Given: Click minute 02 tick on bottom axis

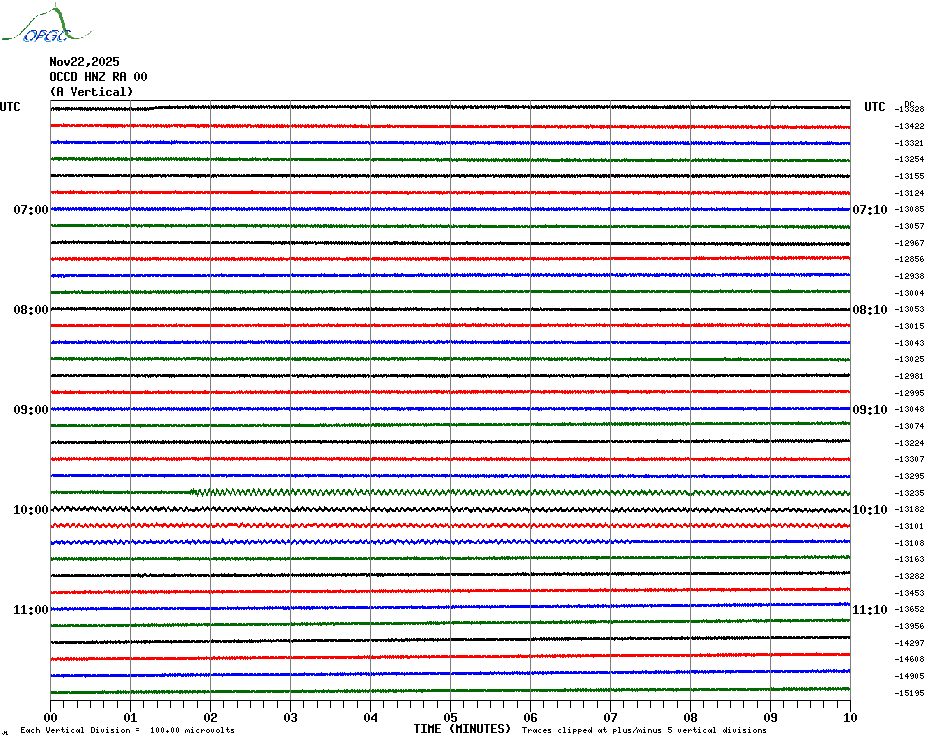Looking at the screenshot, I should 210,717.
